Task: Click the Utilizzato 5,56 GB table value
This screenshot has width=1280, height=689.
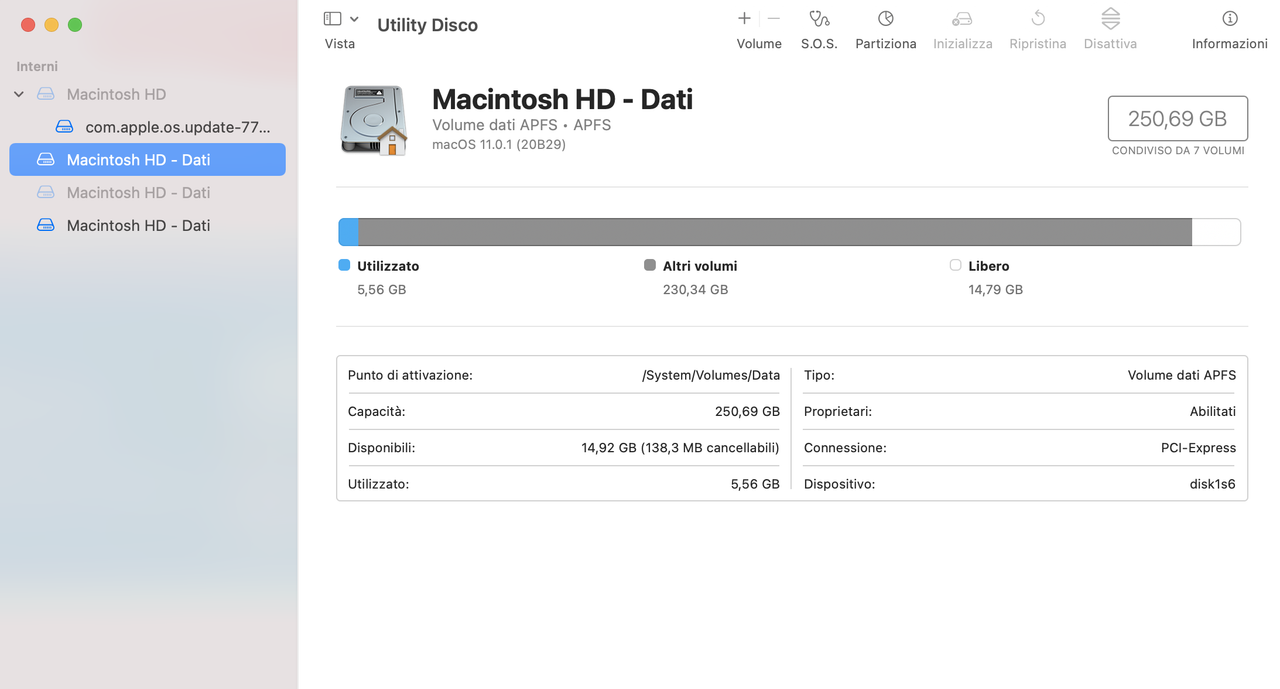Action: point(755,483)
